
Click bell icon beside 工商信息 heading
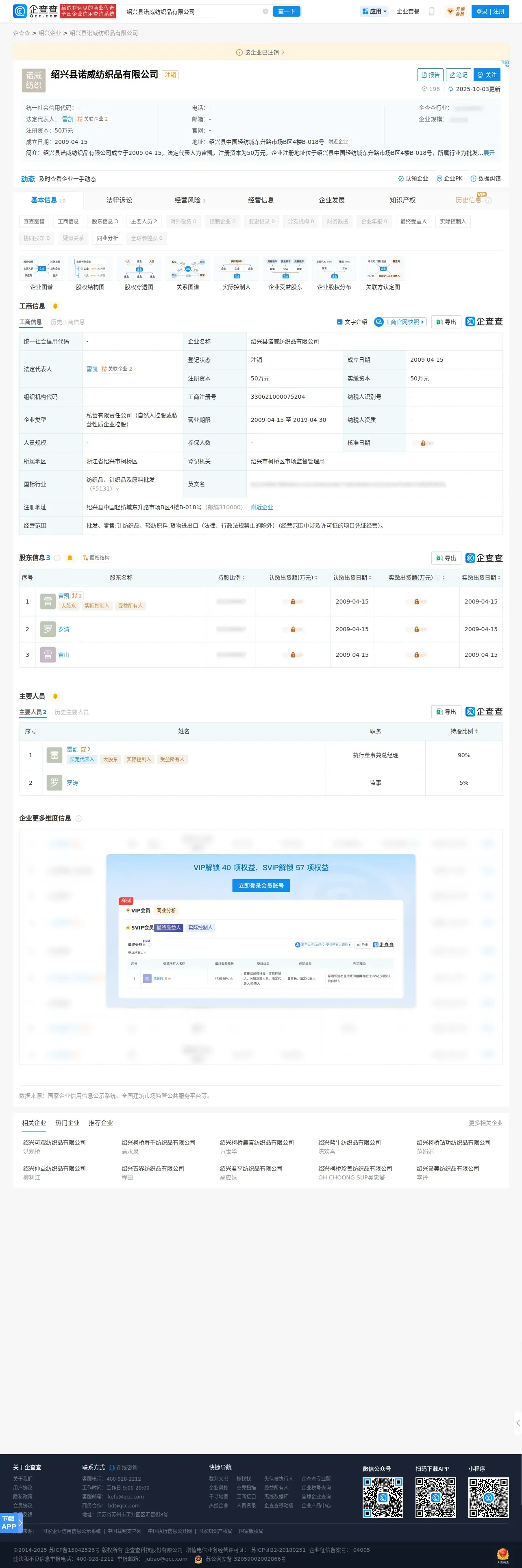click(x=55, y=306)
